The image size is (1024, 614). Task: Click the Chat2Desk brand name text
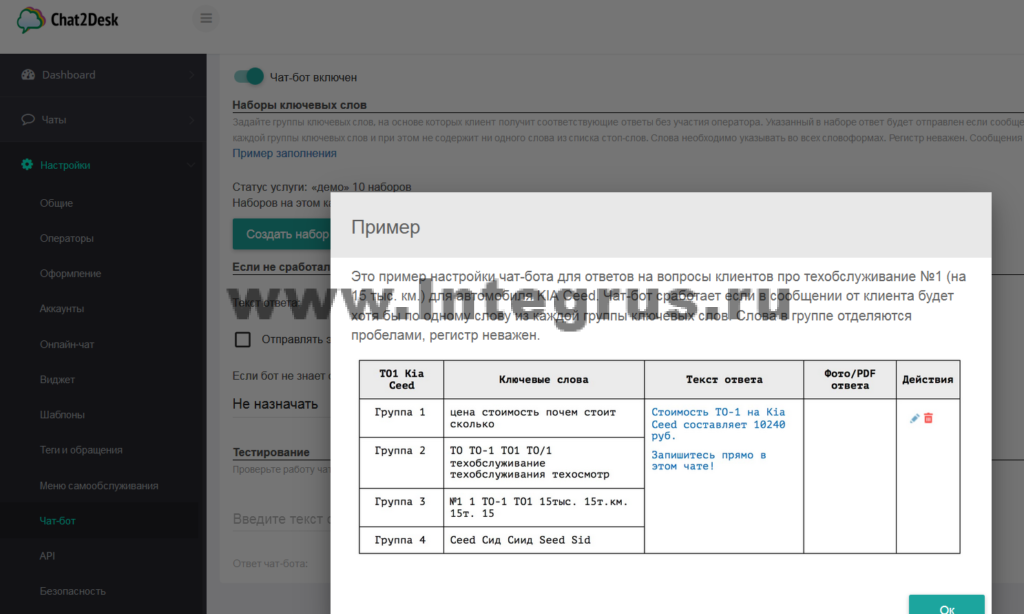pos(84,20)
